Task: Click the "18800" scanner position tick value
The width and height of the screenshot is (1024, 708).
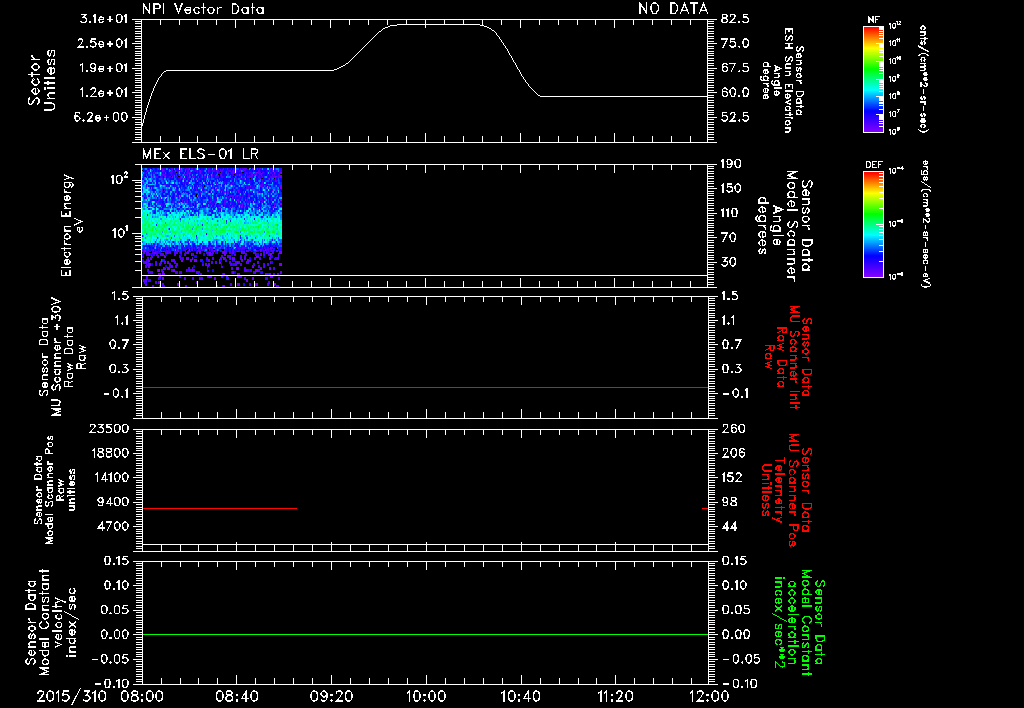Action: 109,453
